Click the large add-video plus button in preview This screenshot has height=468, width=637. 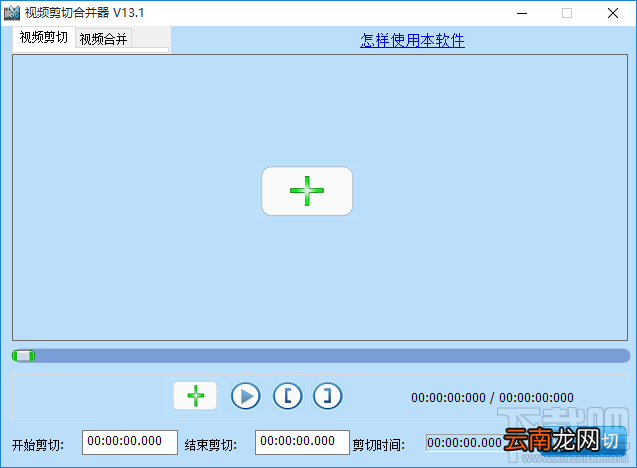tap(307, 191)
